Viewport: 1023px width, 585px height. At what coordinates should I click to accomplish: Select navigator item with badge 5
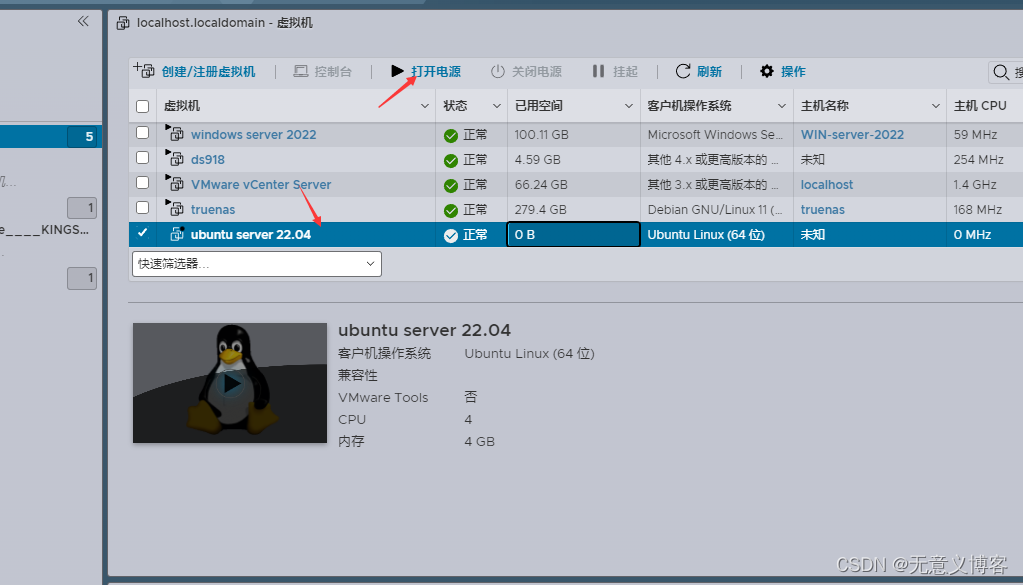point(49,136)
